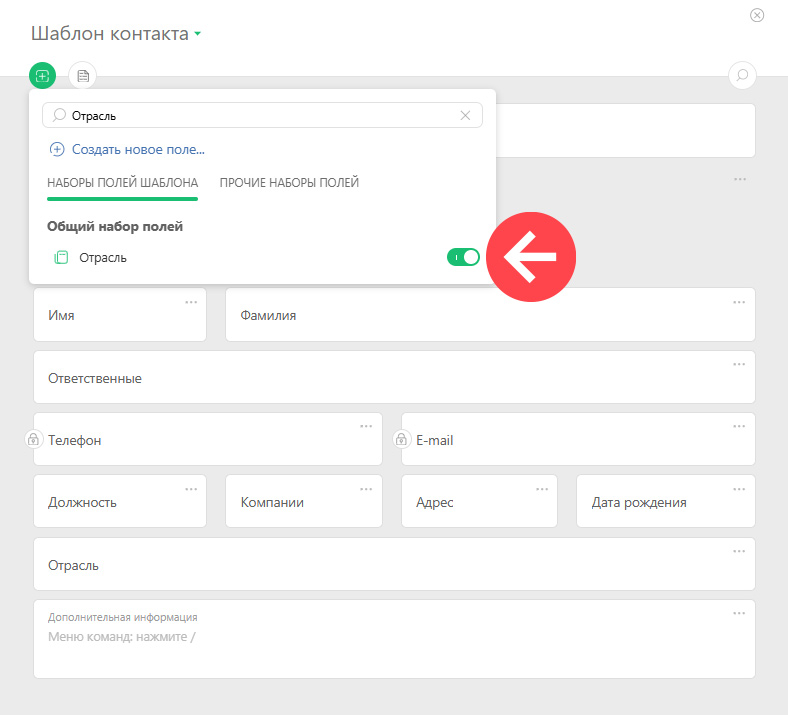
Task: Open the three-dot menu on Дополнительная информация
Action: point(739,613)
